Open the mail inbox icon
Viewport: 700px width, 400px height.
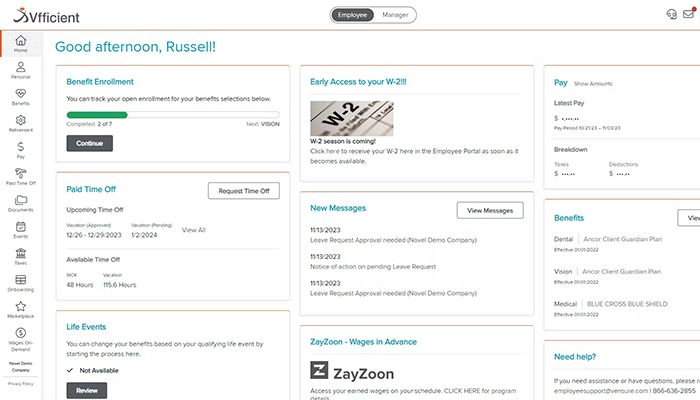688,15
